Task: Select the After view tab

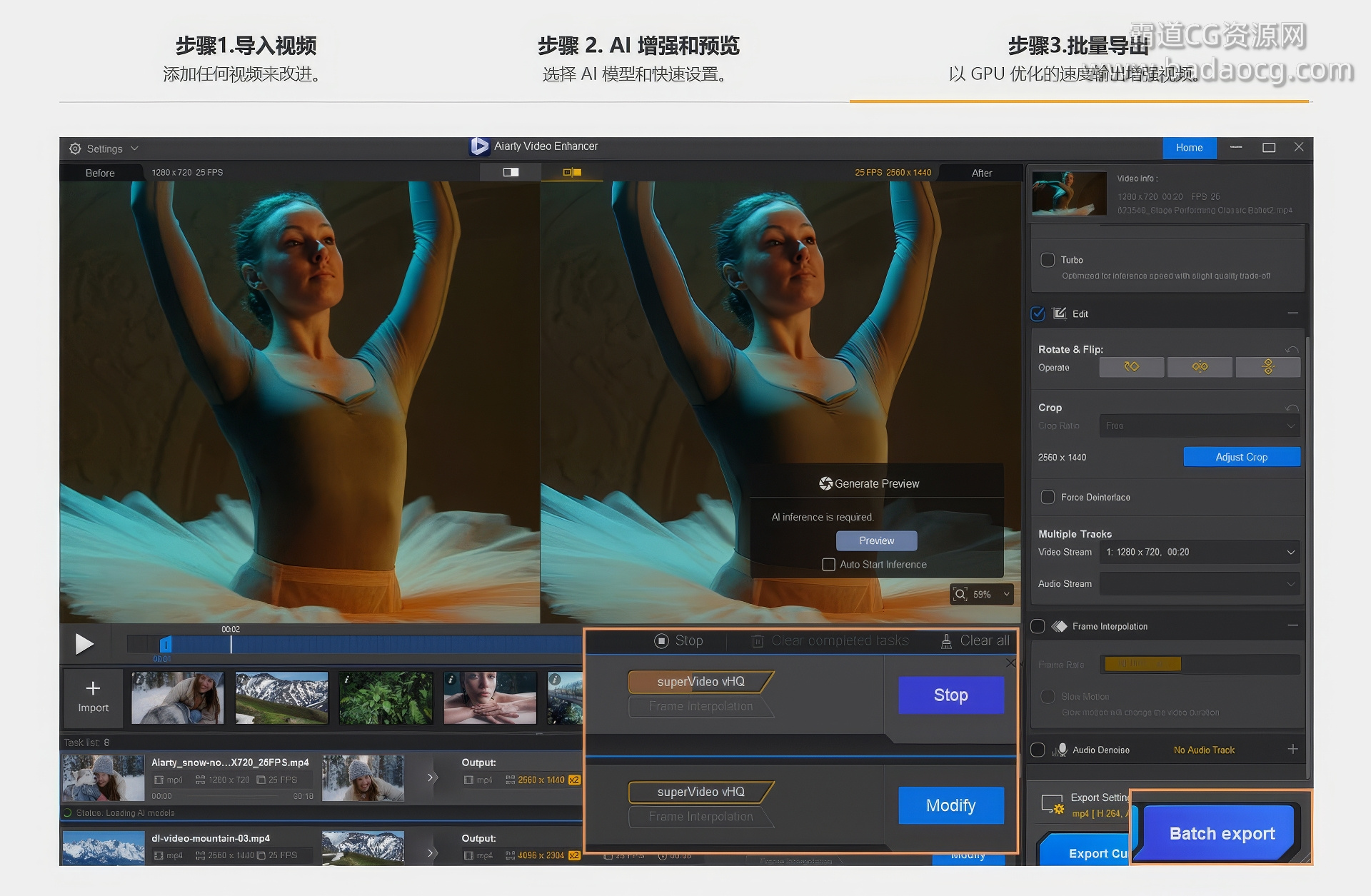Action: tap(981, 173)
